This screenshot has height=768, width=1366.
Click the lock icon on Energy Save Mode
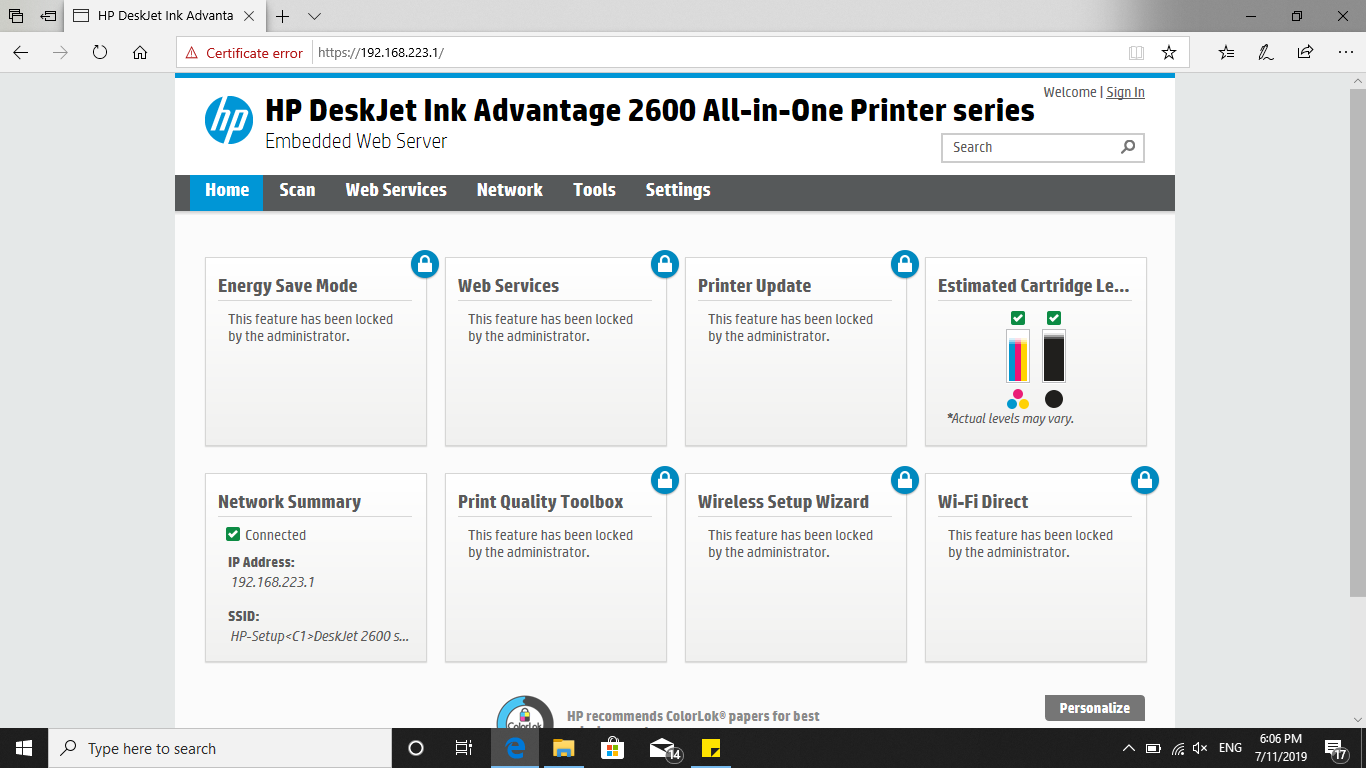click(424, 264)
